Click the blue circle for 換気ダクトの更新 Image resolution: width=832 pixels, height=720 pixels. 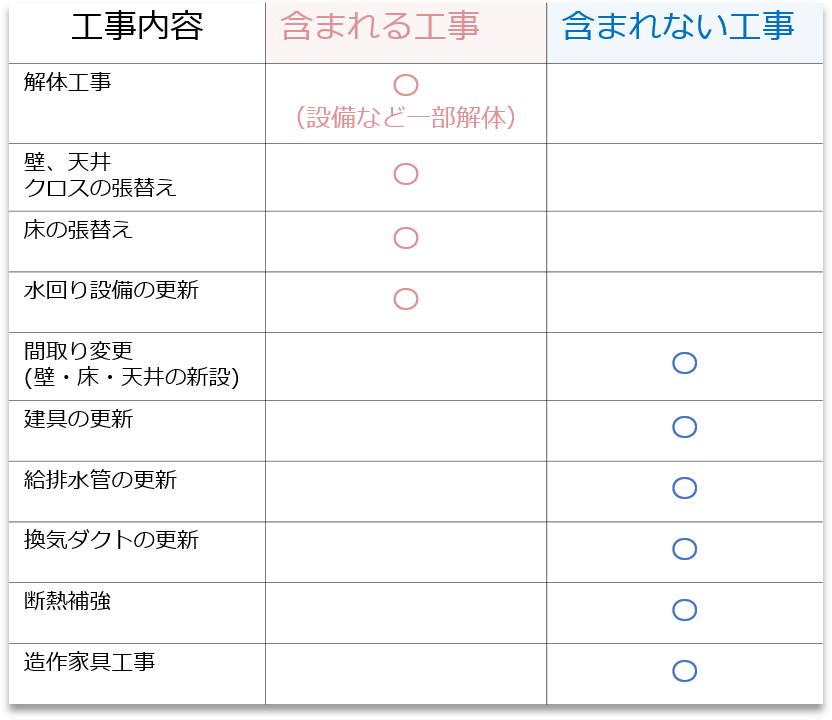[684, 549]
